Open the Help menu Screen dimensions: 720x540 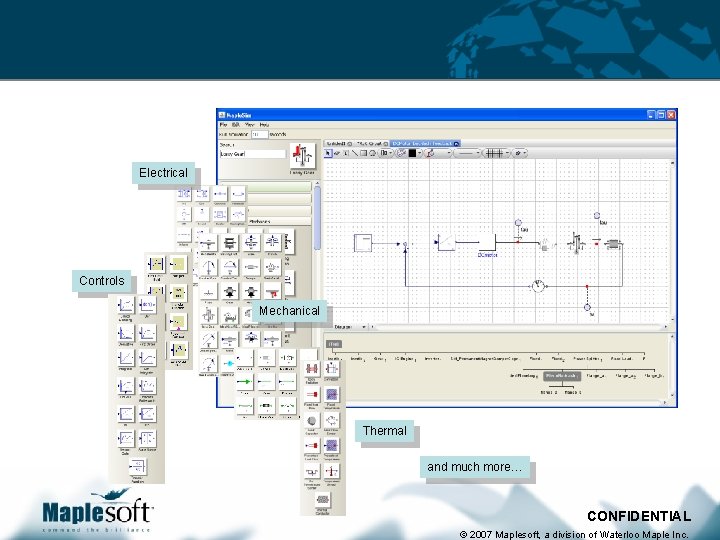pyautogui.click(x=264, y=125)
